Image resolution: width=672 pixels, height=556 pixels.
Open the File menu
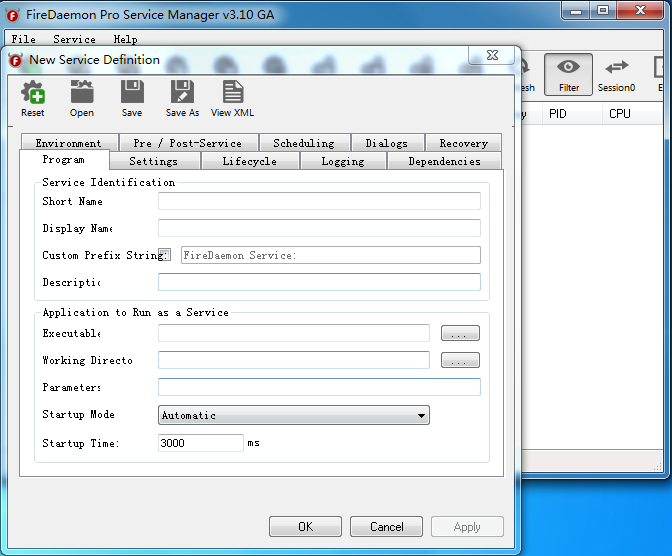[24, 39]
